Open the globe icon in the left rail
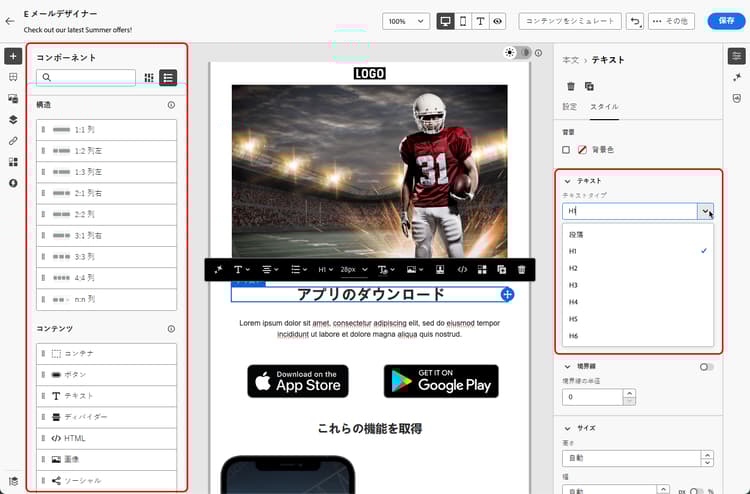This screenshot has height=494, width=750. click(x=13, y=183)
